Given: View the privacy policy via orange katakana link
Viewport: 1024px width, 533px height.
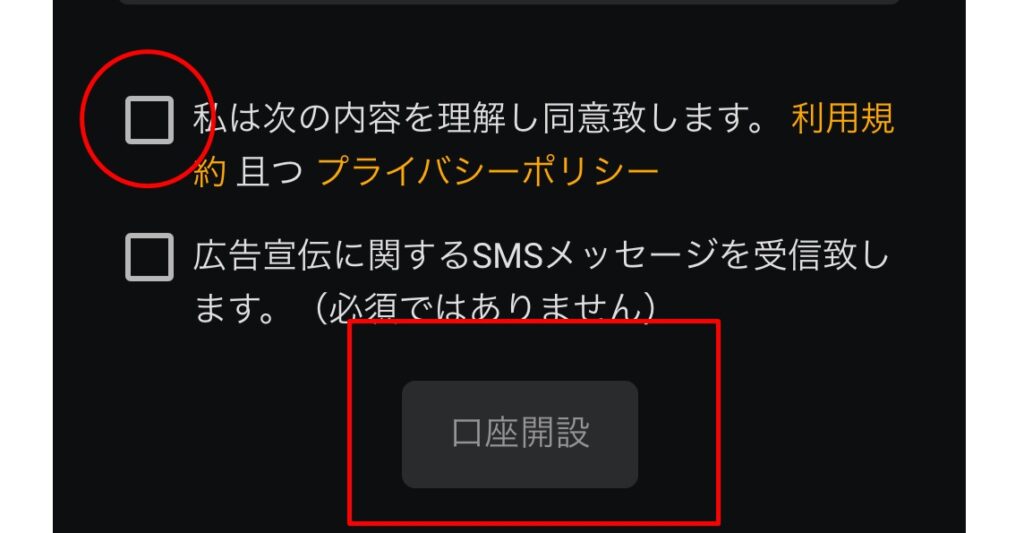Looking at the screenshot, I should pos(488,172).
